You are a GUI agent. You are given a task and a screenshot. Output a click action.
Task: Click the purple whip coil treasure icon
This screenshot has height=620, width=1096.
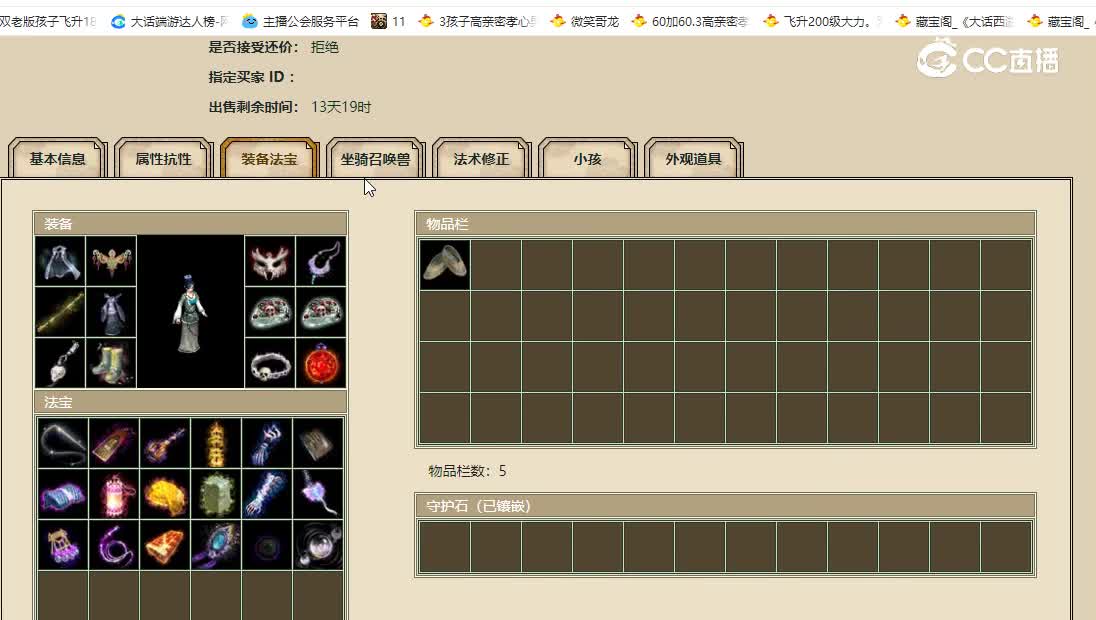coord(114,545)
